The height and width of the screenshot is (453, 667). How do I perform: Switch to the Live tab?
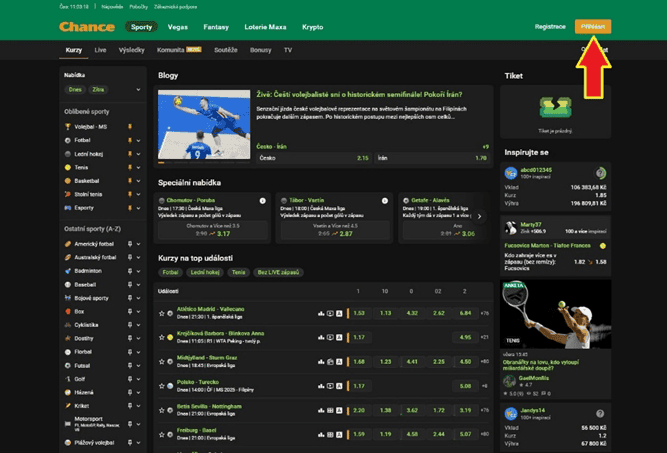100,50
